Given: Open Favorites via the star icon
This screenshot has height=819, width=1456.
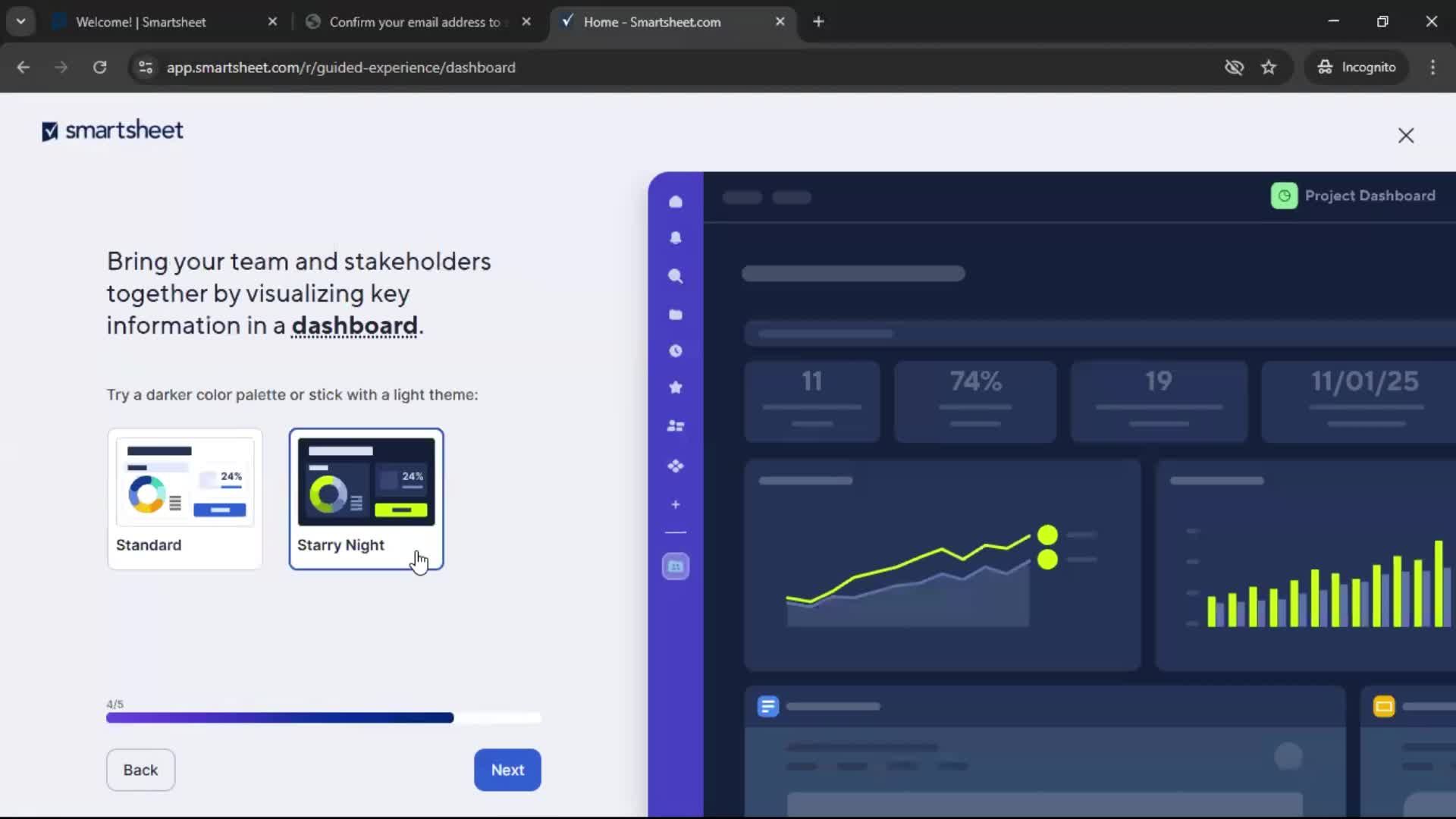Looking at the screenshot, I should tap(676, 388).
